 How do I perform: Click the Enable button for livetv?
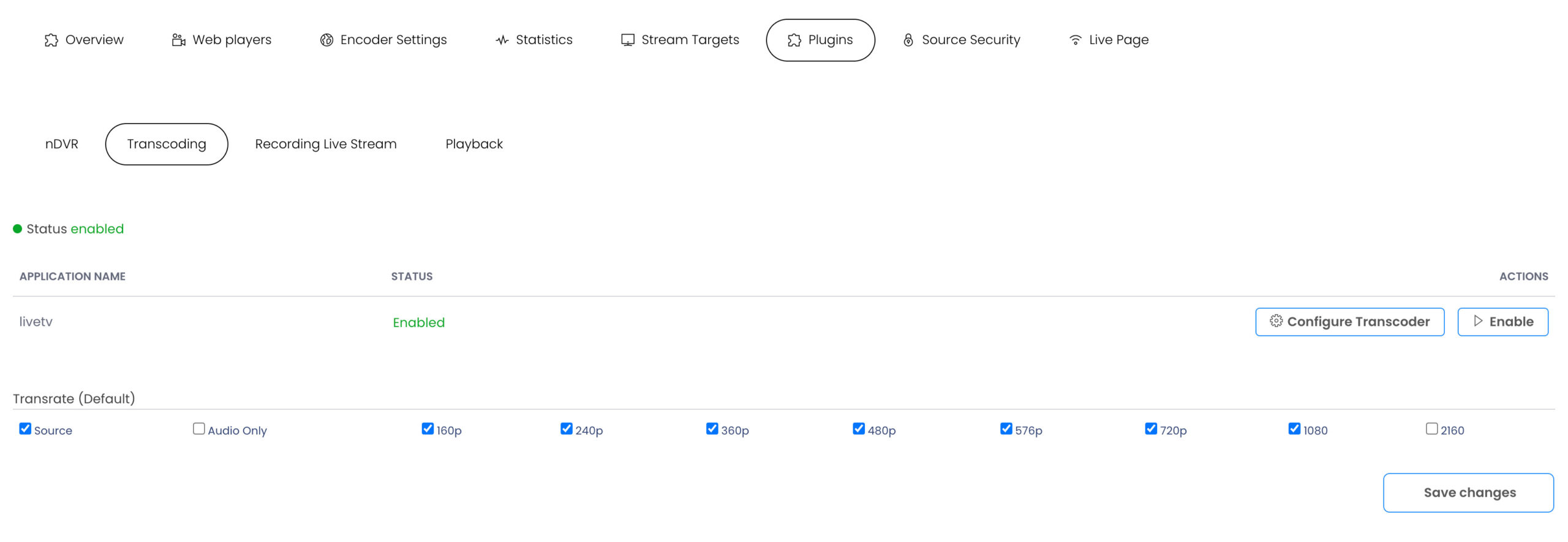tap(1502, 322)
